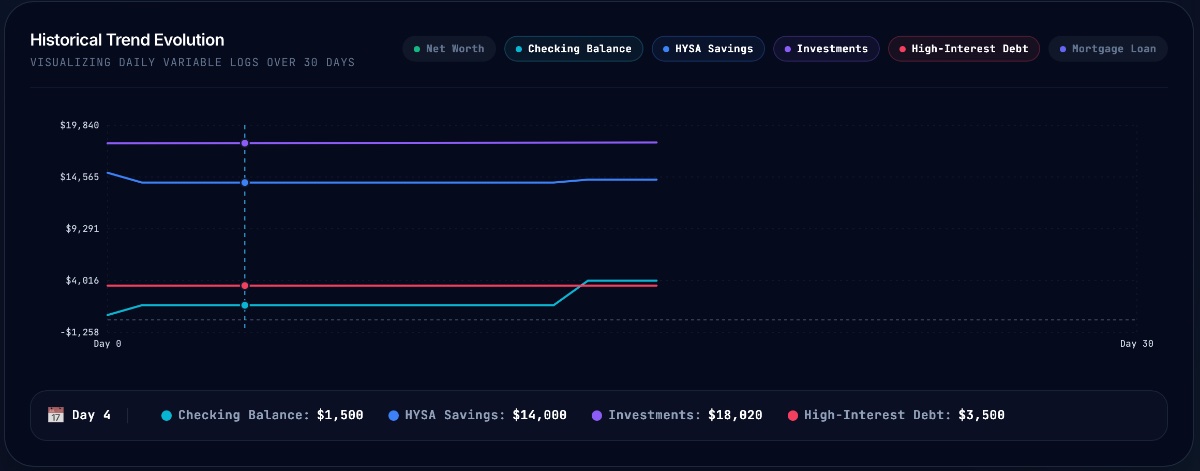Click the blue HYSA dot in tooltip

[x=394, y=415]
